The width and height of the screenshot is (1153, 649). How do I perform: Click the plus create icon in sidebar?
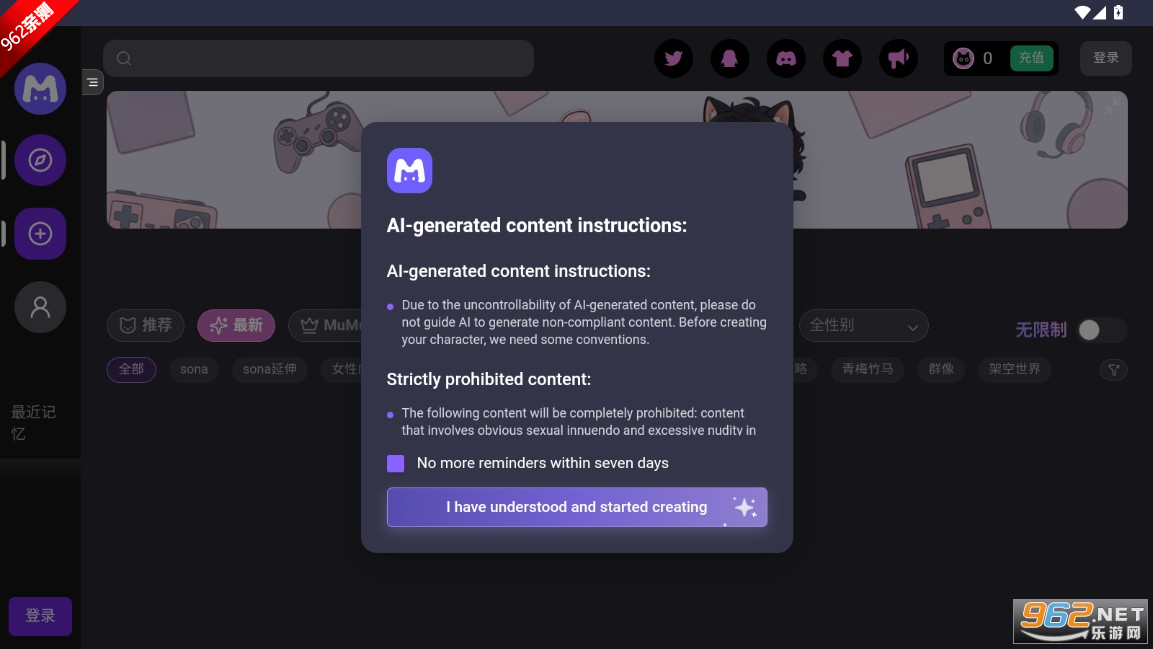(40, 234)
